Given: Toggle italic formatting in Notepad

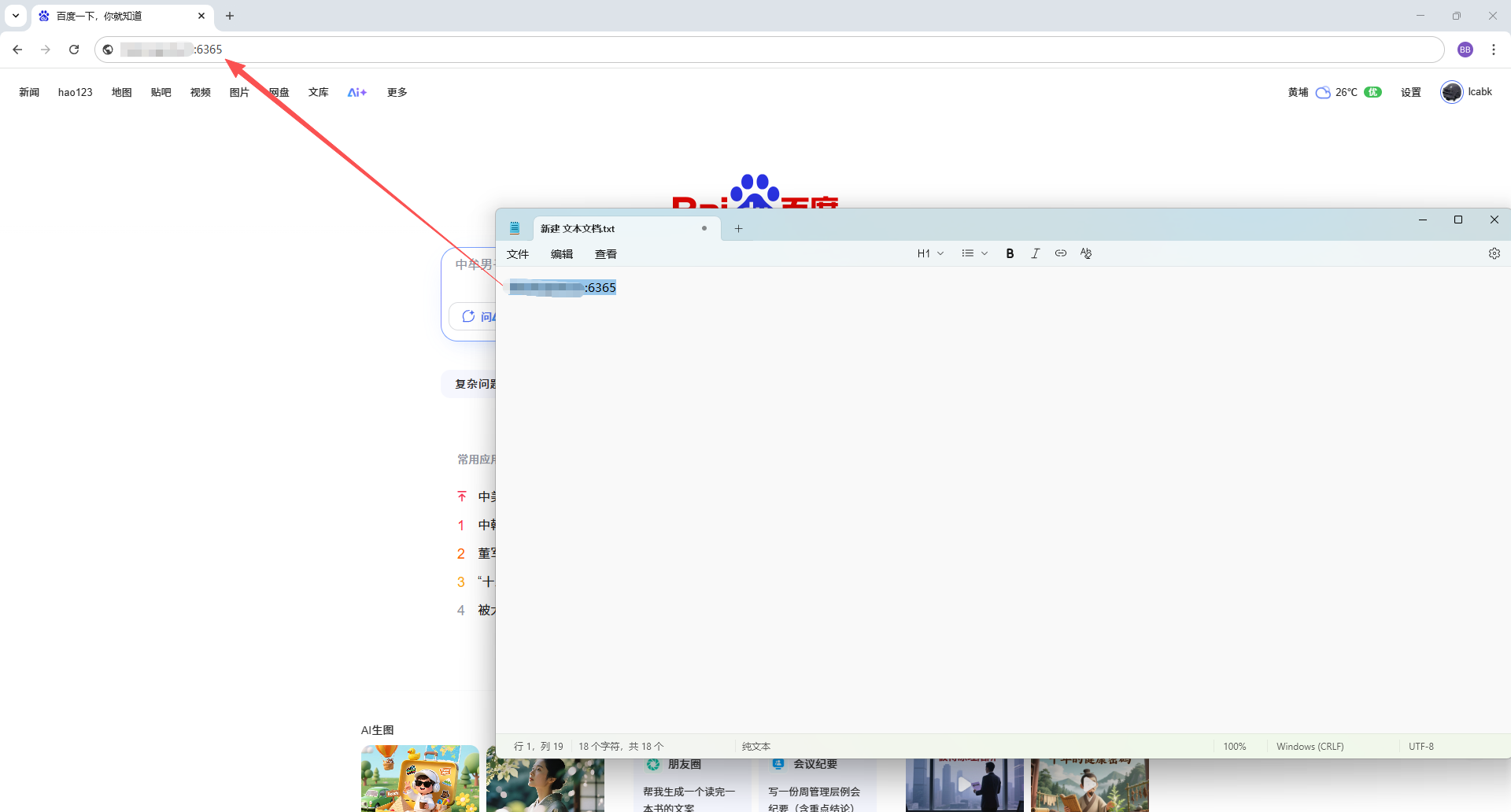Looking at the screenshot, I should [x=1035, y=253].
